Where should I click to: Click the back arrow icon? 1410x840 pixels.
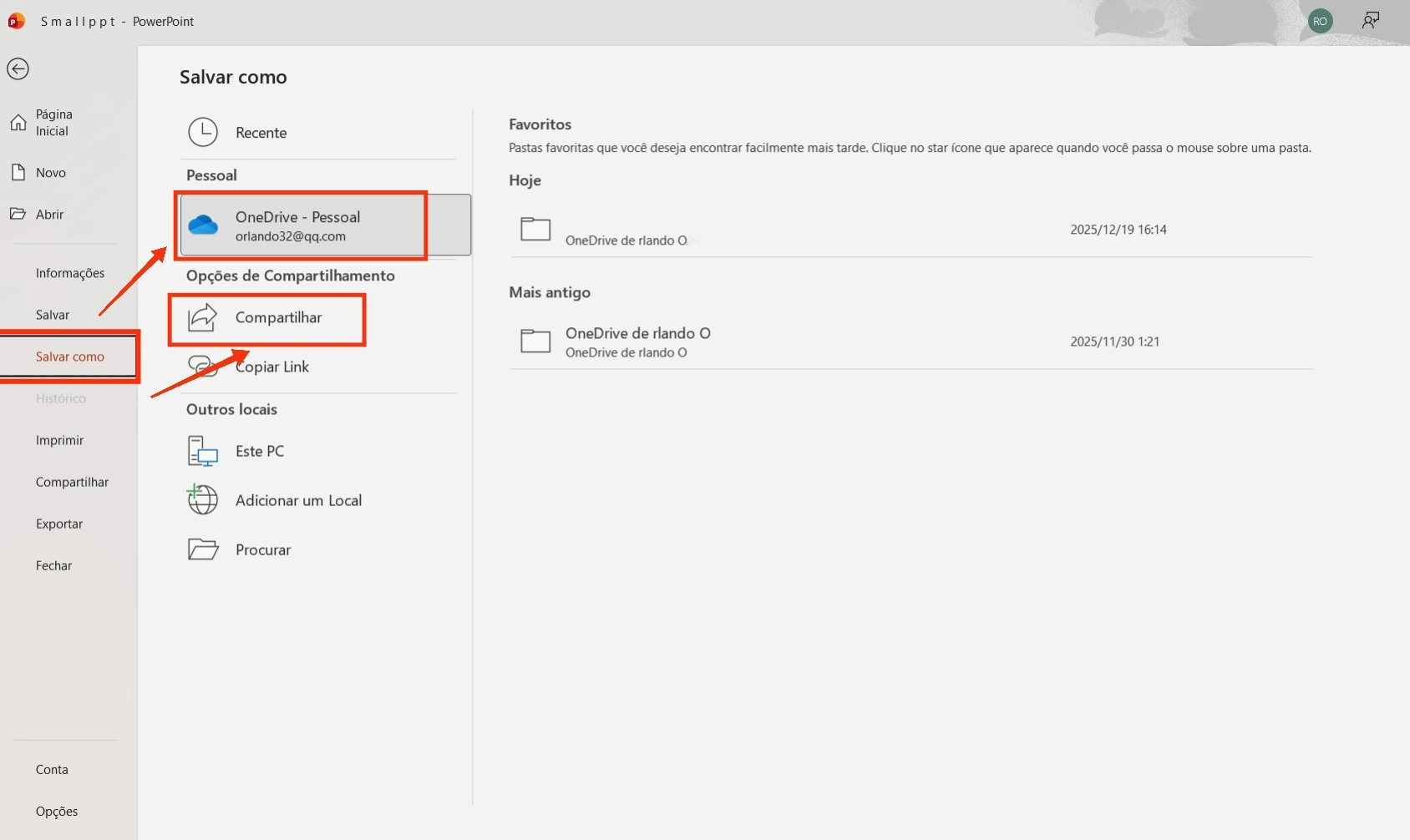[18, 68]
